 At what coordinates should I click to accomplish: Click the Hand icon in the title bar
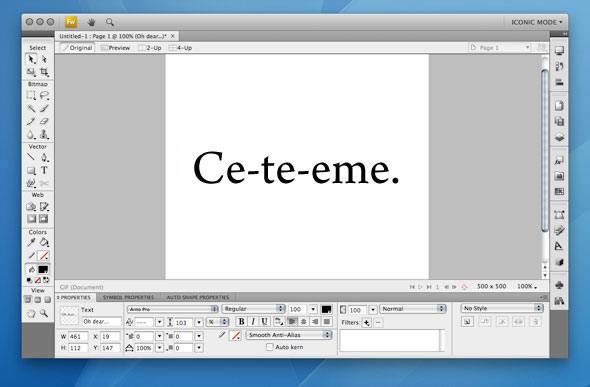tap(91, 22)
